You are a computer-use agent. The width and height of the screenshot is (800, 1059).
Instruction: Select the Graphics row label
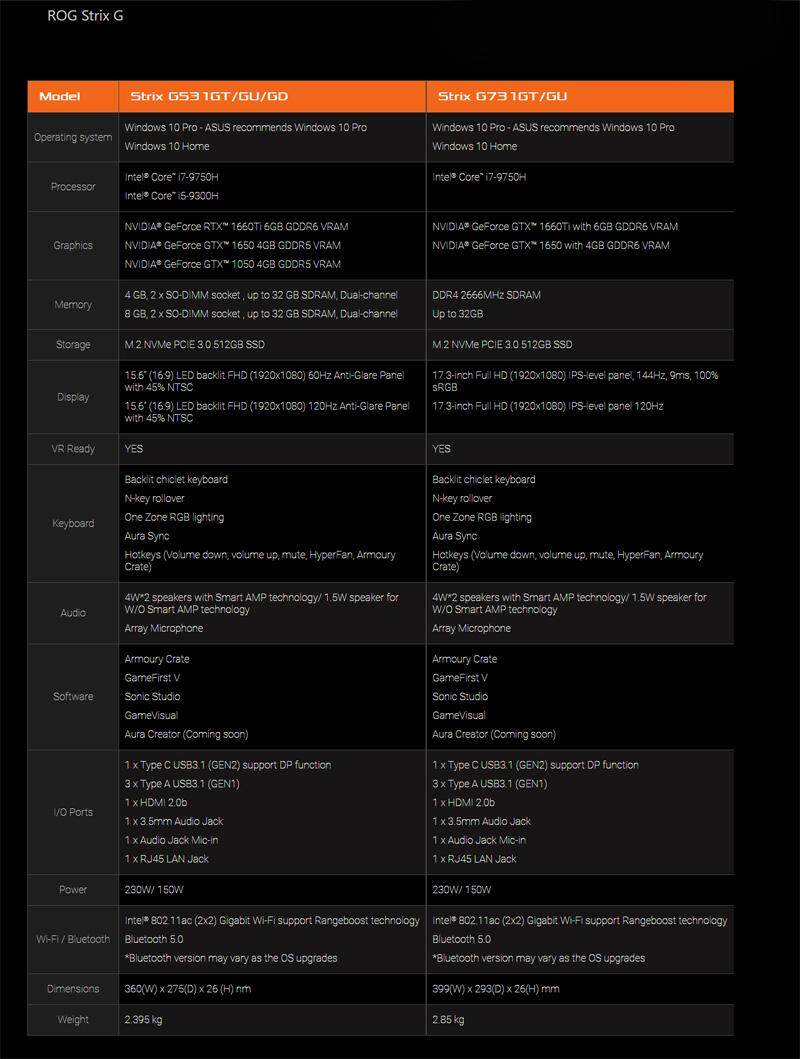point(73,245)
